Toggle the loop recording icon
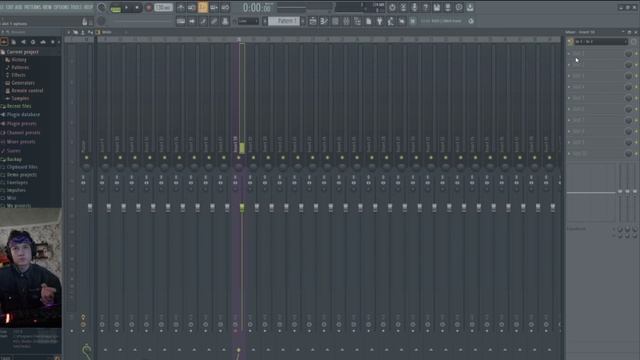Viewport: 640px width, 360px height. pyautogui.click(x=225, y=8)
